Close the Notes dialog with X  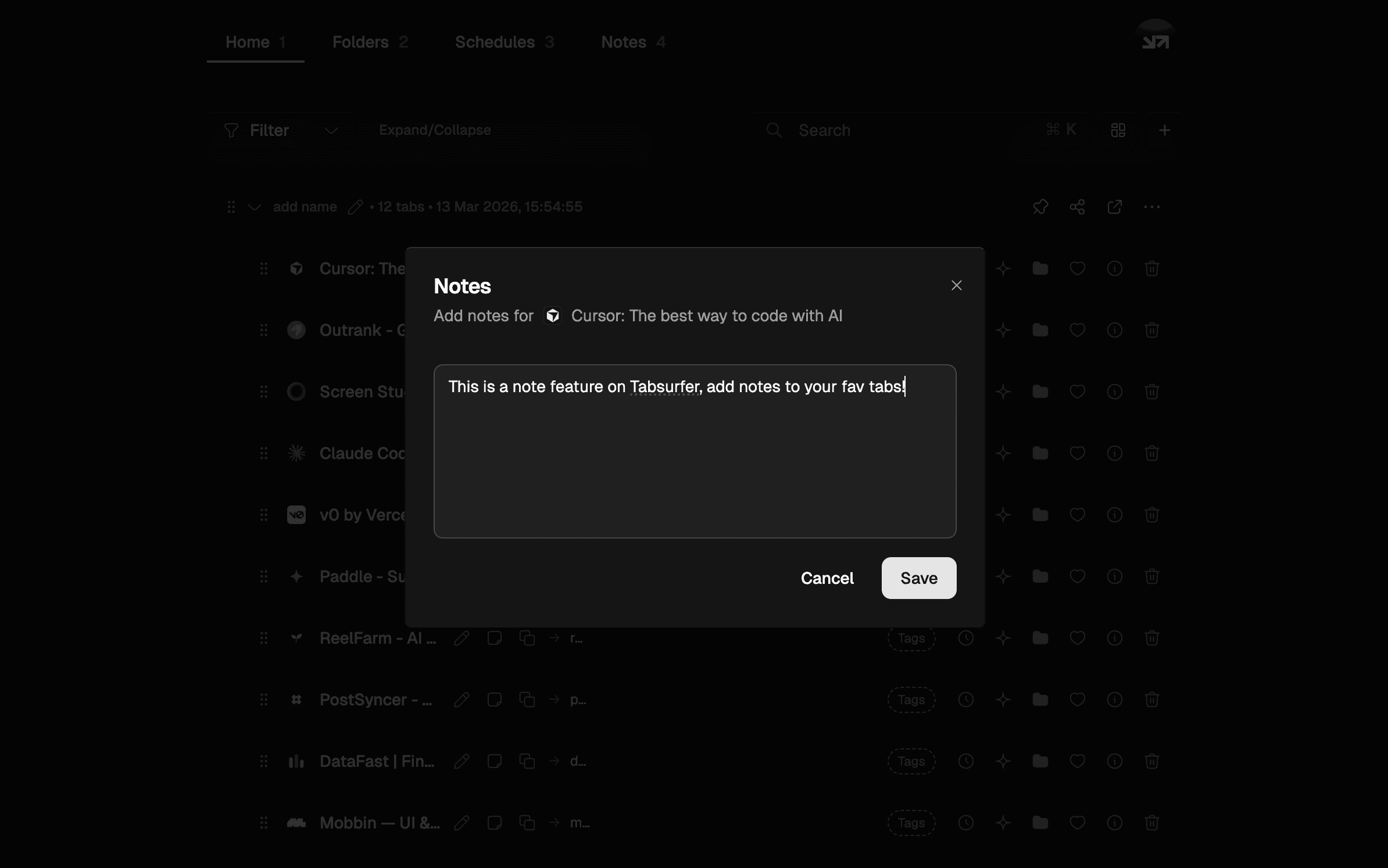click(x=956, y=285)
